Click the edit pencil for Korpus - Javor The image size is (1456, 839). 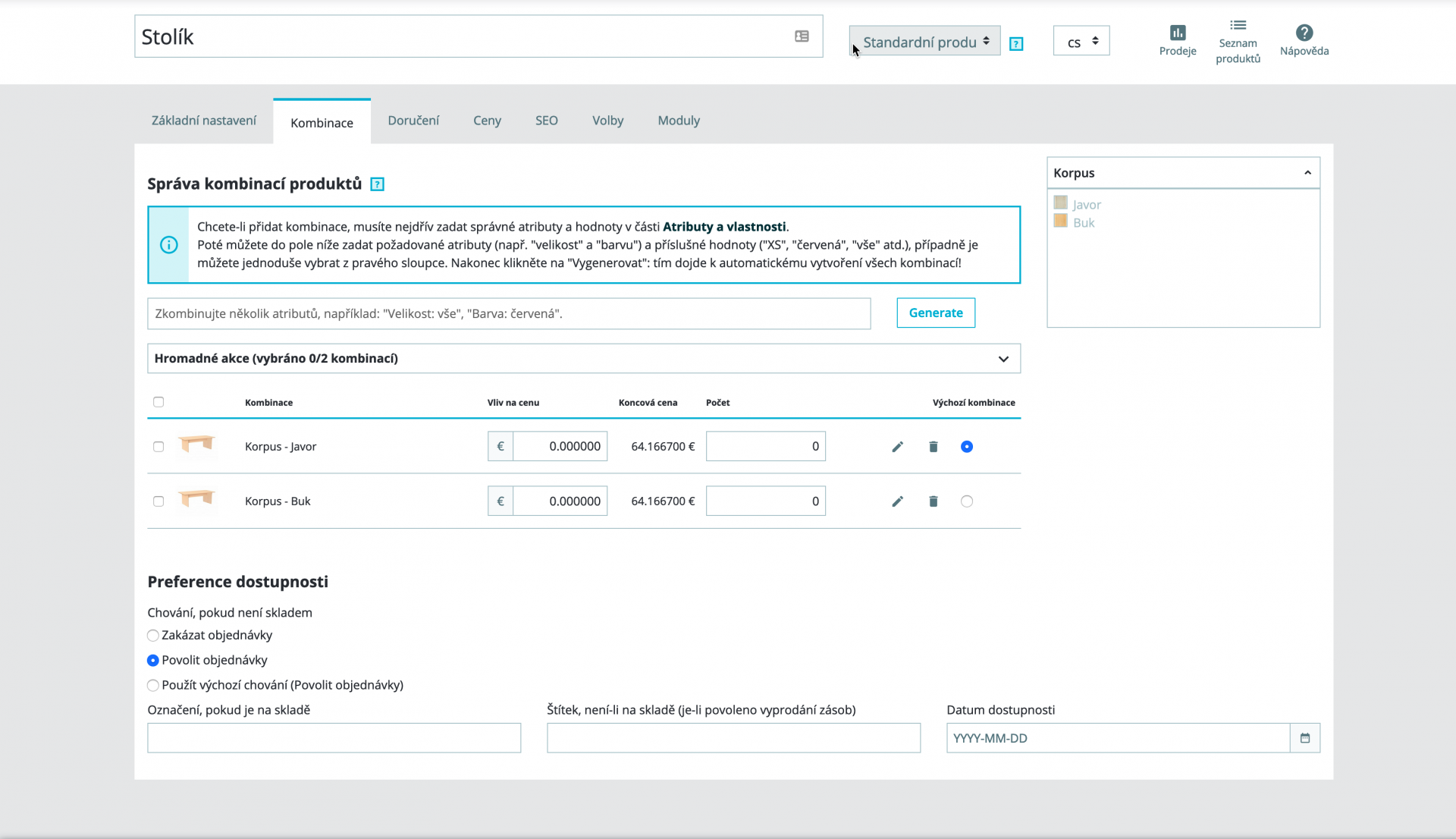click(897, 447)
